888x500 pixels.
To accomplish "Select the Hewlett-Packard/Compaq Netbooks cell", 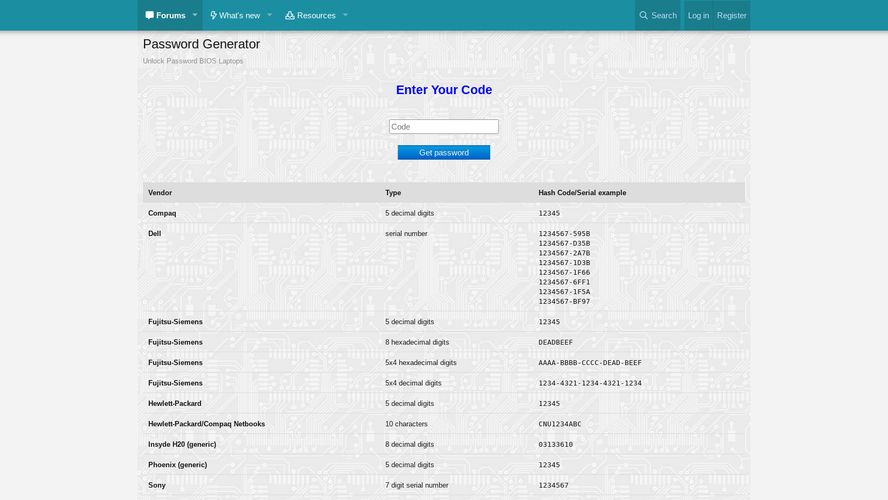I will [206, 424].
